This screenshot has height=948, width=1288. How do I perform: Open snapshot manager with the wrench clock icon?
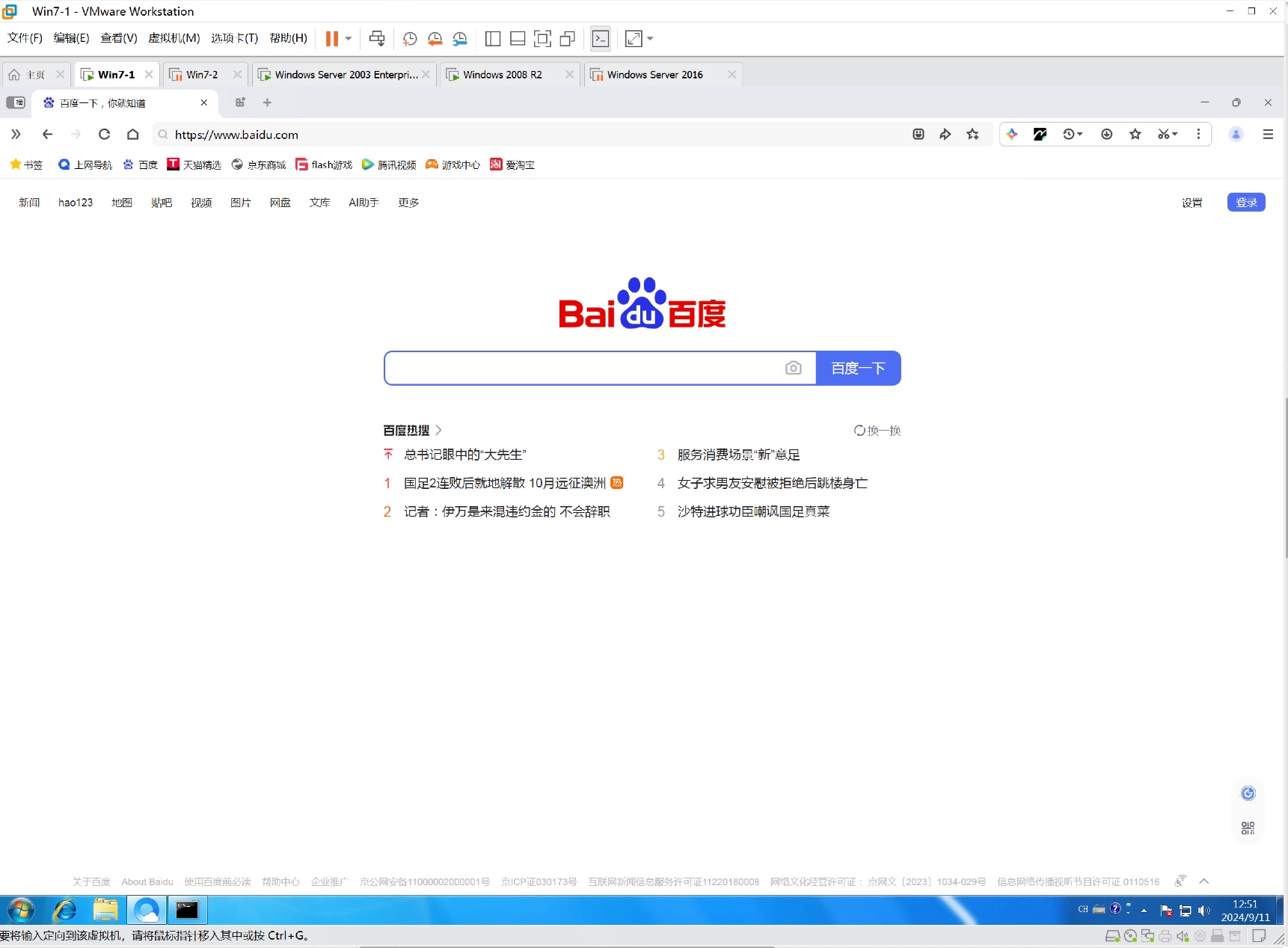point(460,39)
